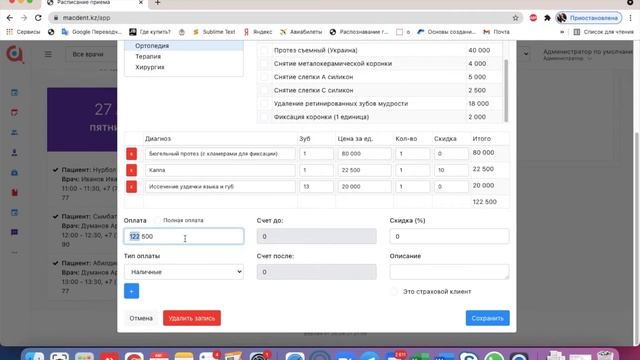
Task: Click the Скидка (%) field
Action: click(449, 236)
